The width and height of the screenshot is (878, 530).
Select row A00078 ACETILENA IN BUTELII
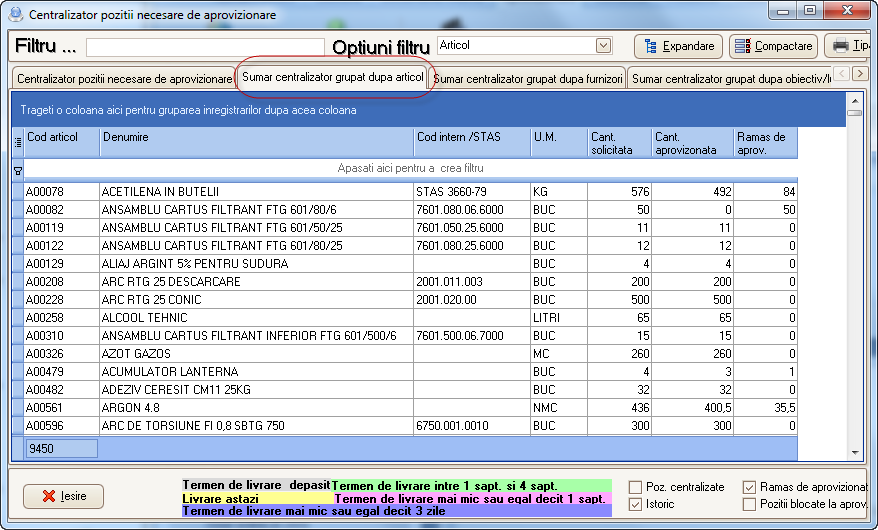pos(410,191)
